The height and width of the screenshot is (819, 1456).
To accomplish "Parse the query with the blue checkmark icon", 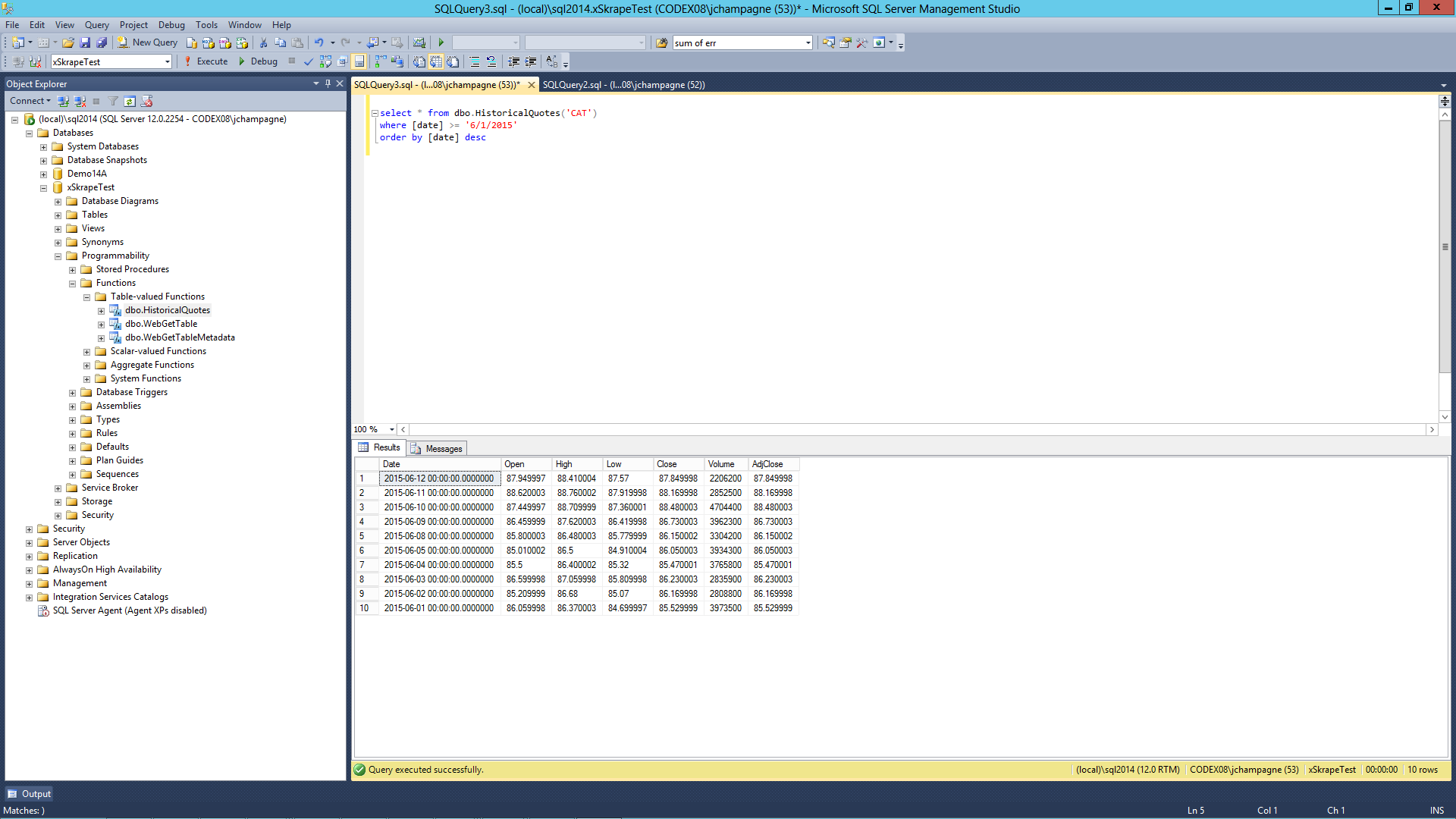I will (309, 61).
